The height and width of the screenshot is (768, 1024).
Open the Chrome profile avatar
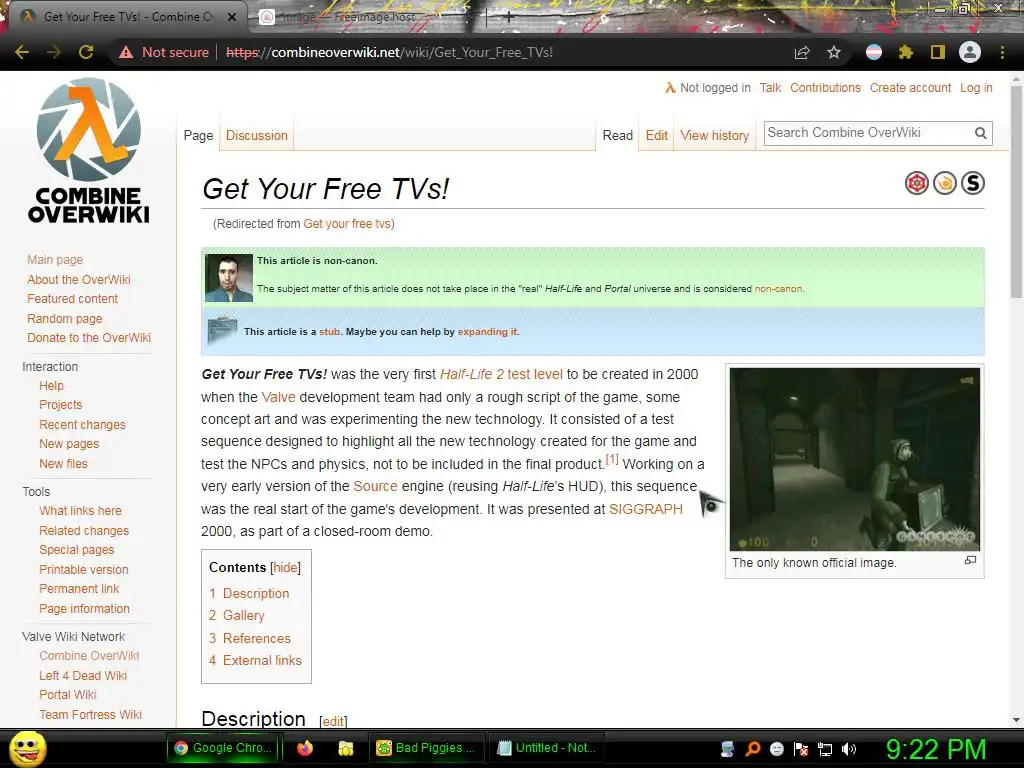[x=970, y=52]
